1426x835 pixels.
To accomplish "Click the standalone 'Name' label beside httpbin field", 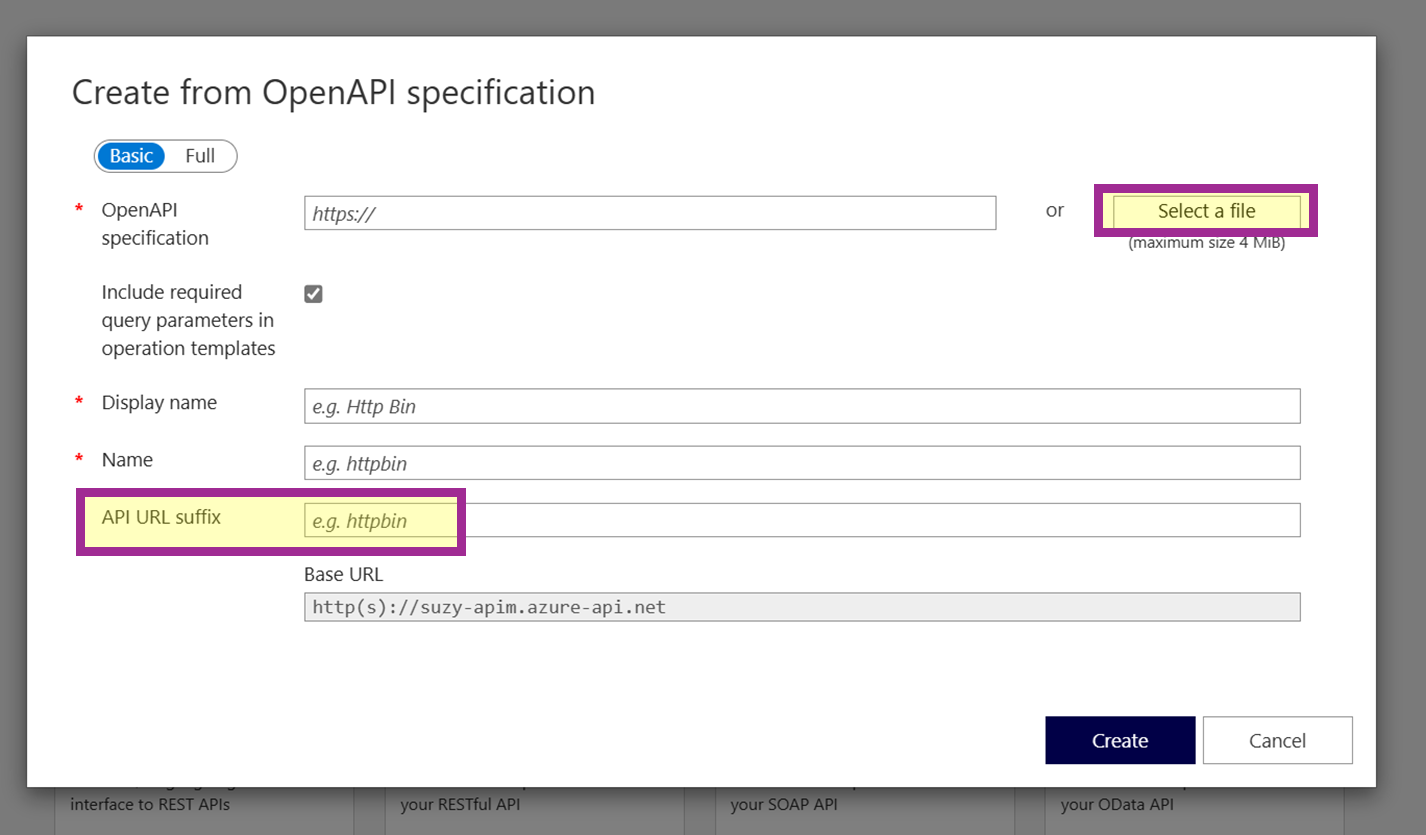I will [x=127, y=460].
